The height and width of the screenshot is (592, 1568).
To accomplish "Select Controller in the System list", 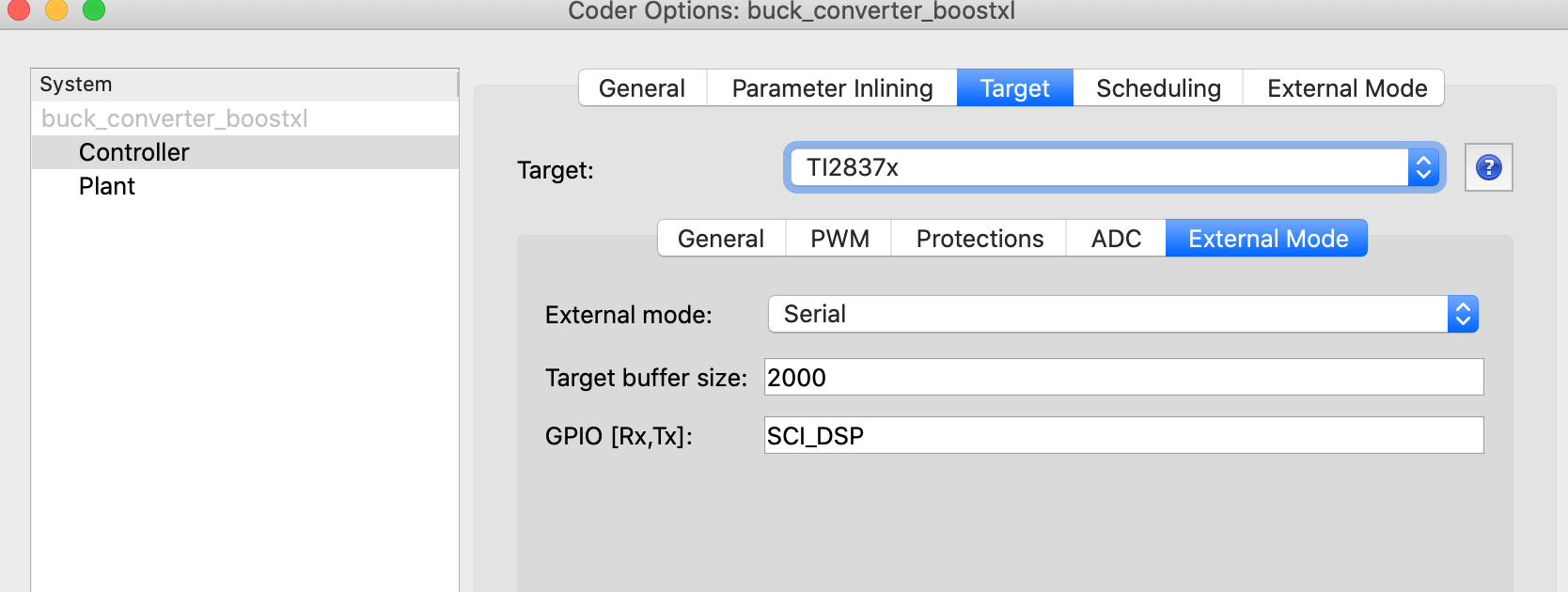I will tap(134, 152).
